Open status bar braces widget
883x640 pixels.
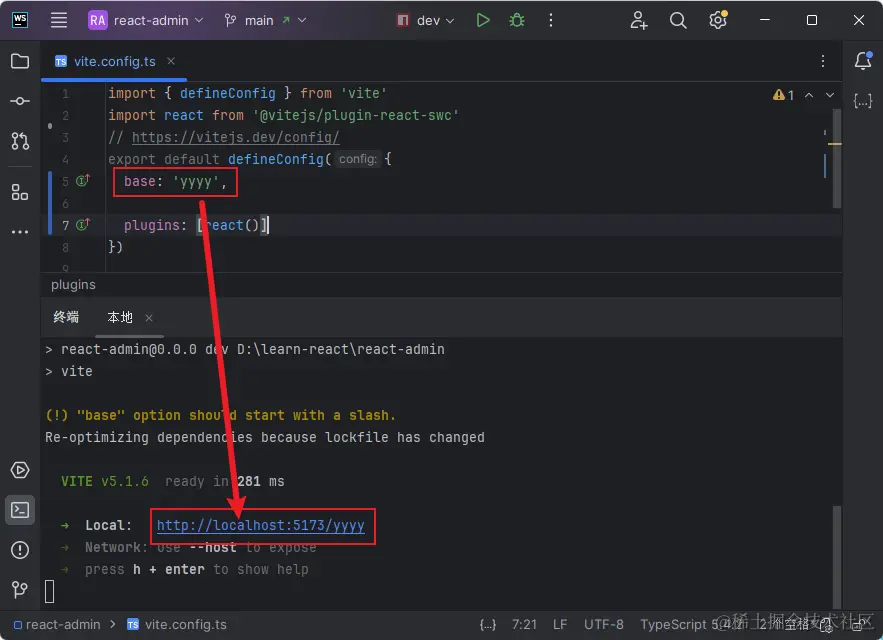point(488,624)
